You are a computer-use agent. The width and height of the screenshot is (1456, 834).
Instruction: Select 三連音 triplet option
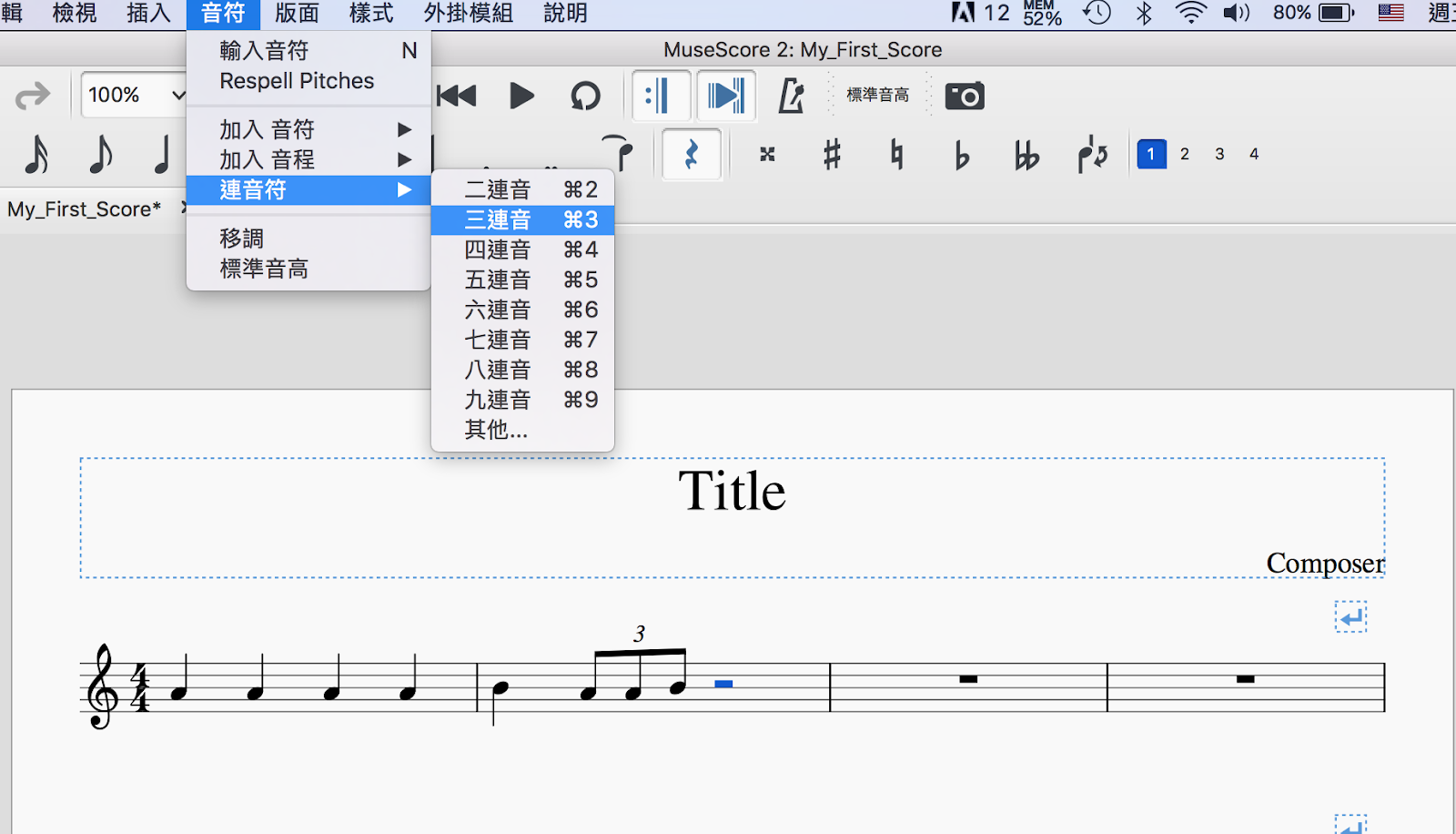pyautogui.click(x=522, y=219)
